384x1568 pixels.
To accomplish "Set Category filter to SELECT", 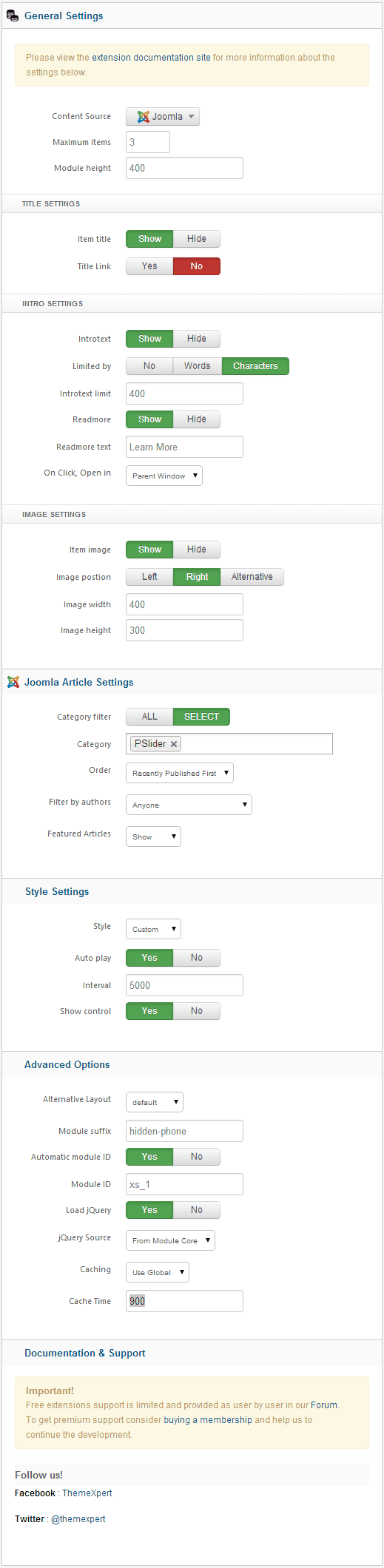I will [201, 717].
